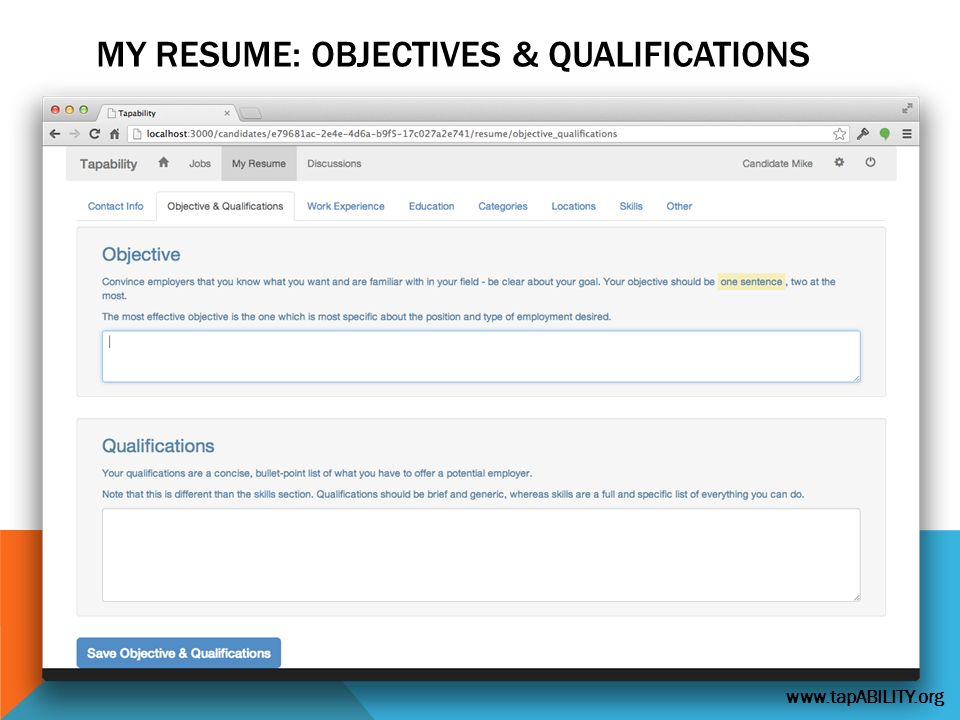
Task: Select the Tapability browser tab
Action: (165, 113)
